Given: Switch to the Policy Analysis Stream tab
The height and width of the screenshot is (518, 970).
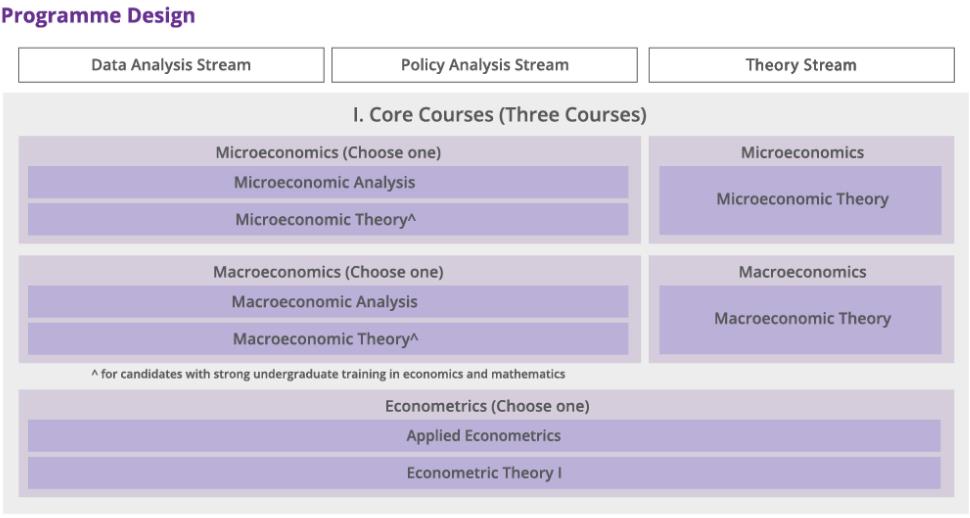Looking at the screenshot, I should (485, 65).
